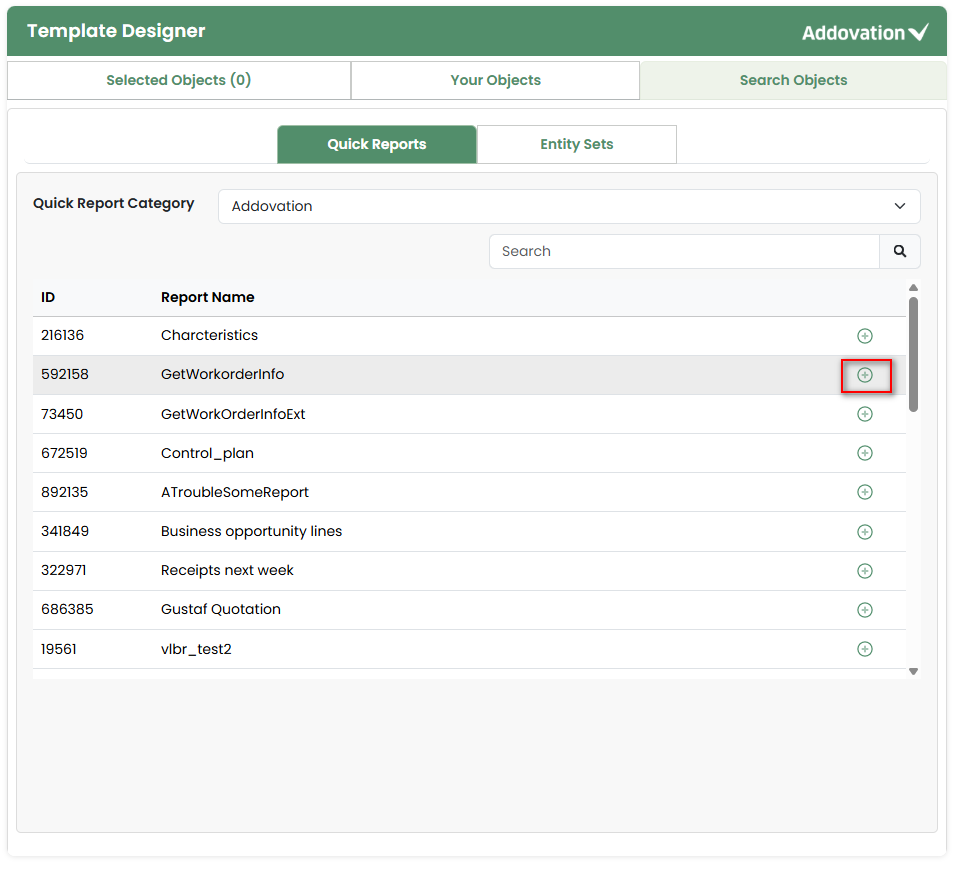Viewport: 954px width, 870px height.
Task: Switch to the Entity Sets tab
Action: coord(576,144)
